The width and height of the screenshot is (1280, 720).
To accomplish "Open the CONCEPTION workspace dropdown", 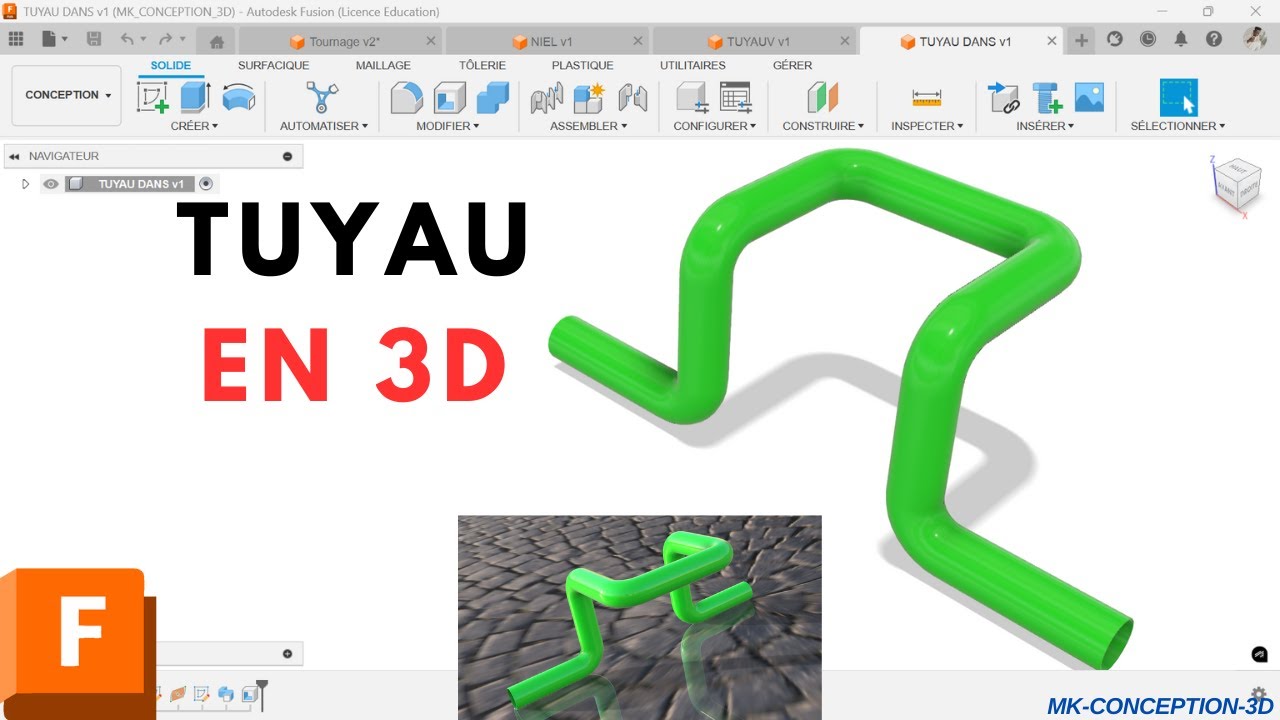I will tap(67, 95).
